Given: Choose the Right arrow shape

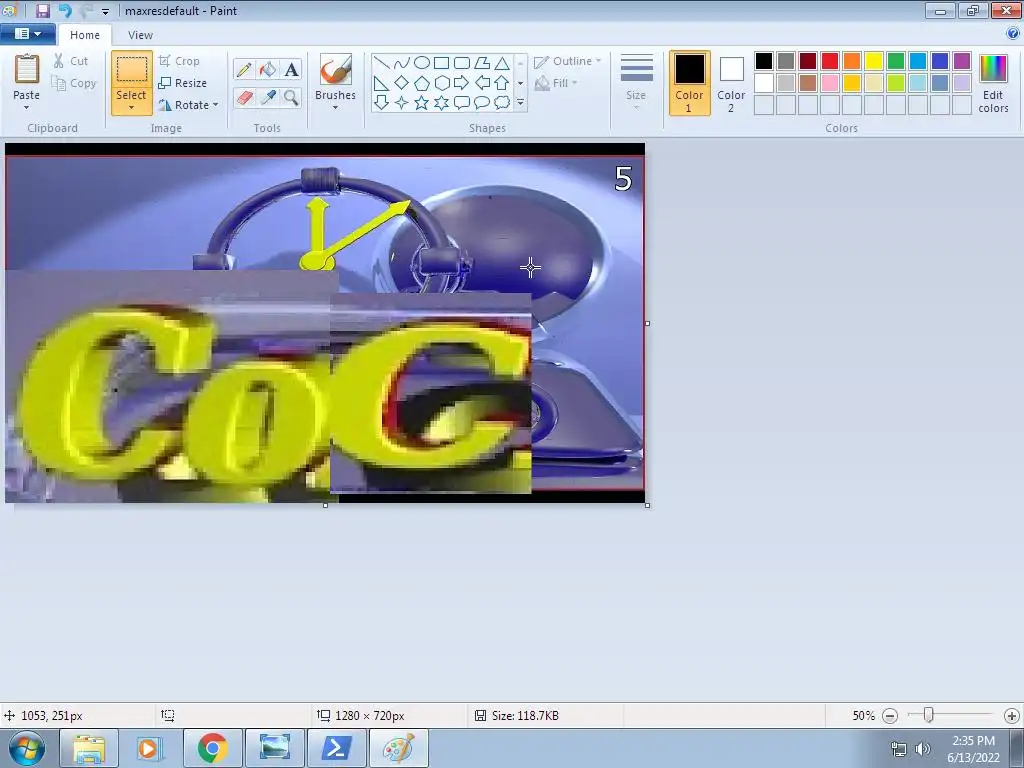Looking at the screenshot, I should click(462, 83).
